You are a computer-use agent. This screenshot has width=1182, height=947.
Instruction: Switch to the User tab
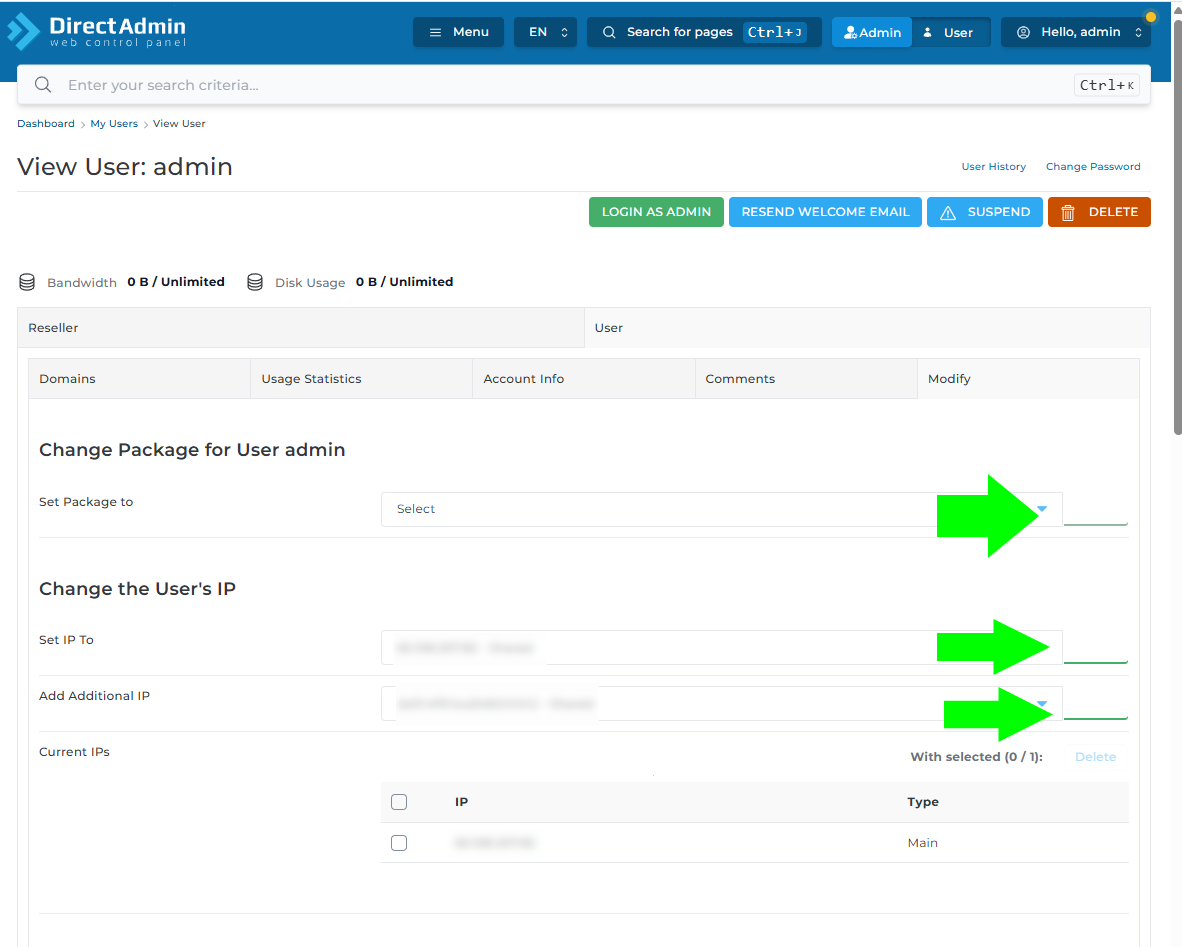tap(867, 328)
